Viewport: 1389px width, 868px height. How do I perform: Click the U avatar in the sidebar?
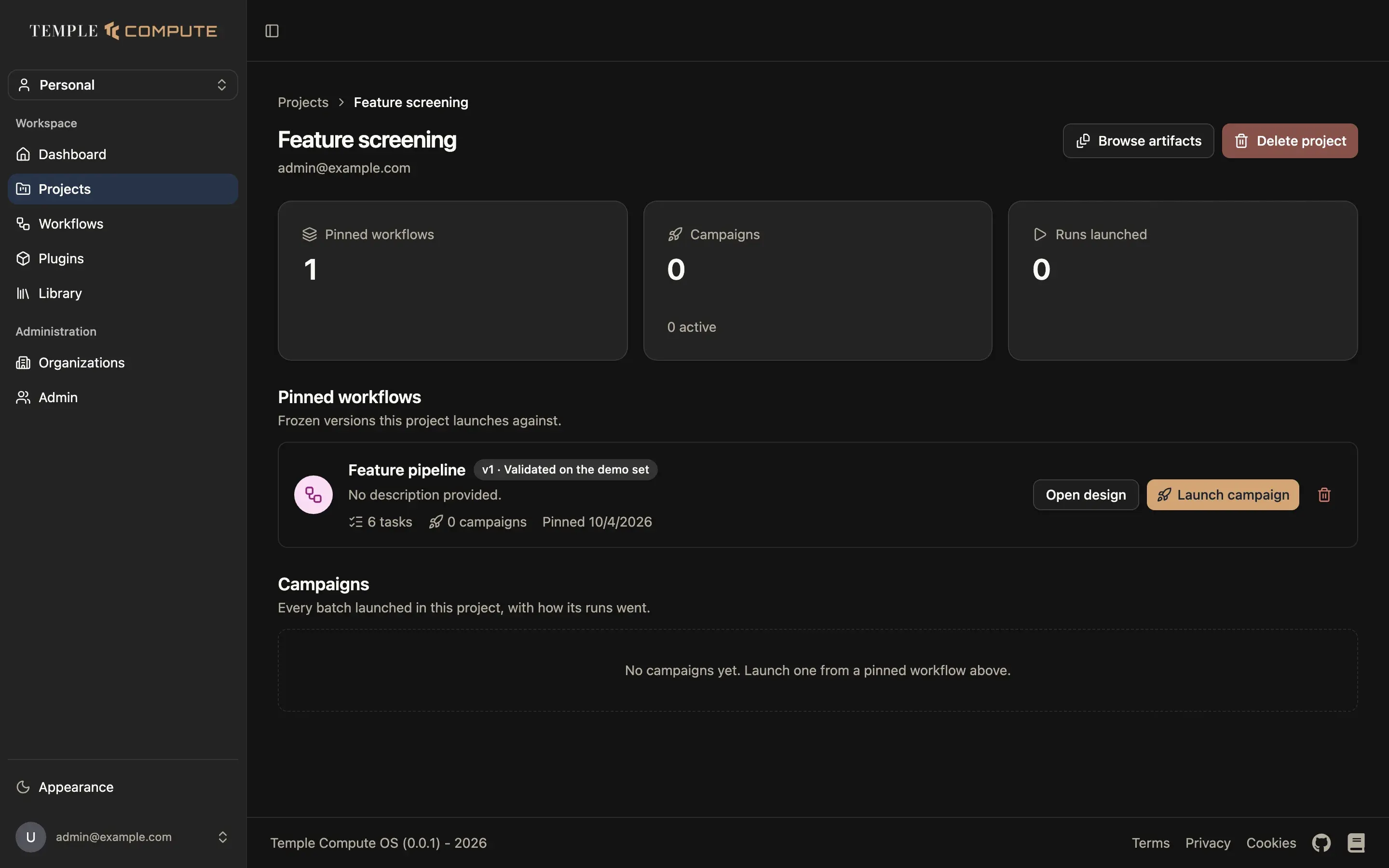(x=30, y=837)
